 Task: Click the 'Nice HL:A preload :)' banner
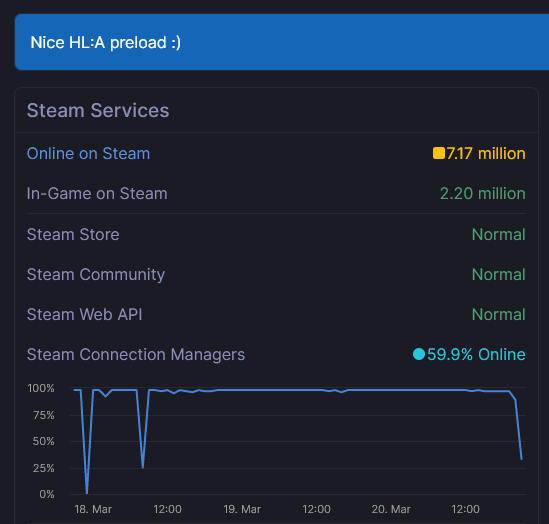pyautogui.click(x=282, y=42)
